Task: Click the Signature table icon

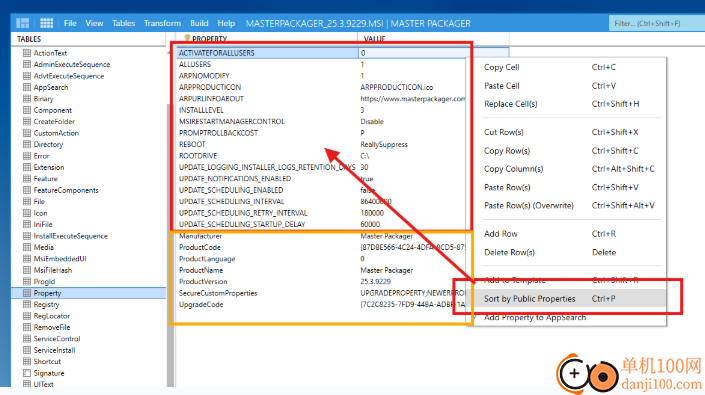Action: [27, 373]
